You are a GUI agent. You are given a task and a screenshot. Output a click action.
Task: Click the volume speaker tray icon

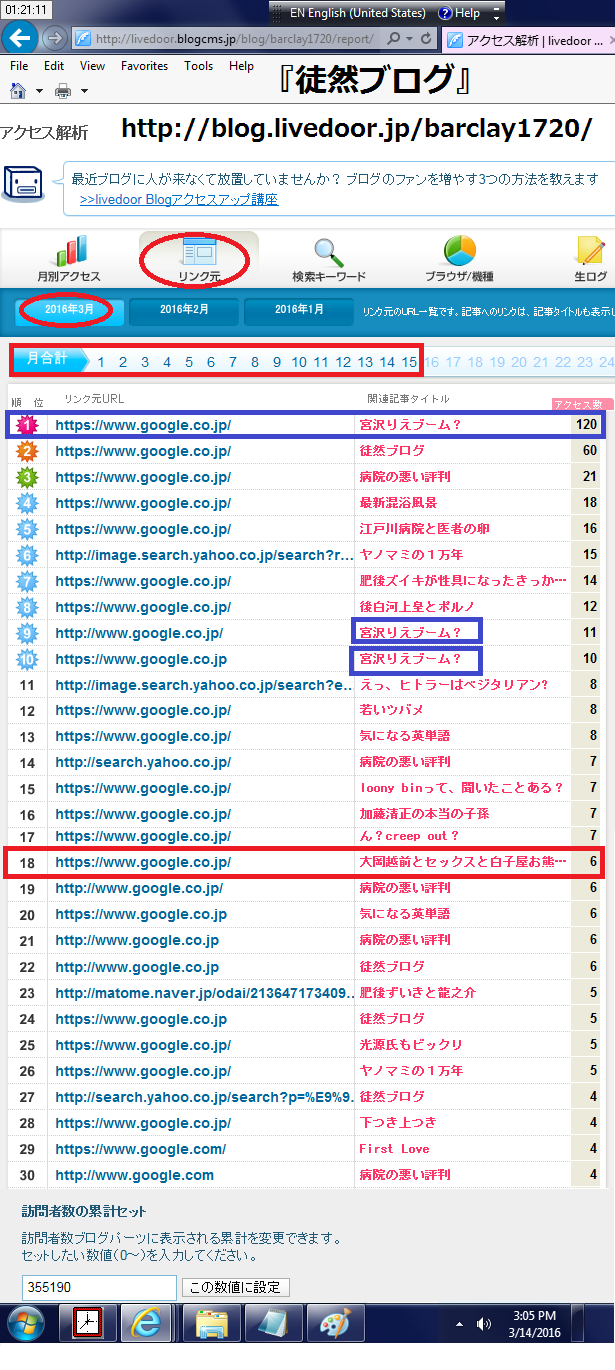[484, 1323]
